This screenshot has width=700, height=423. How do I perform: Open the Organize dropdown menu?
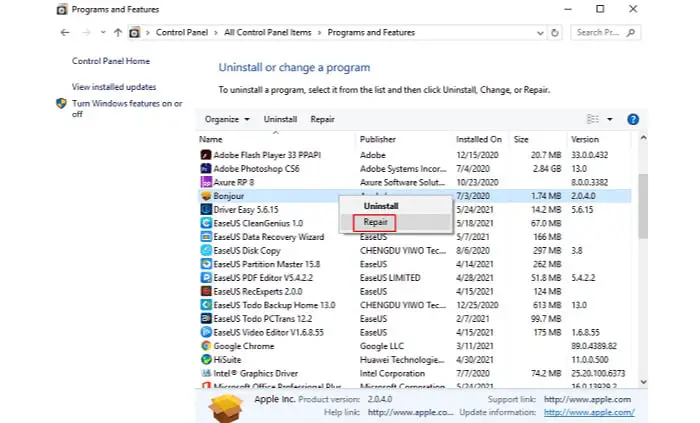227,119
